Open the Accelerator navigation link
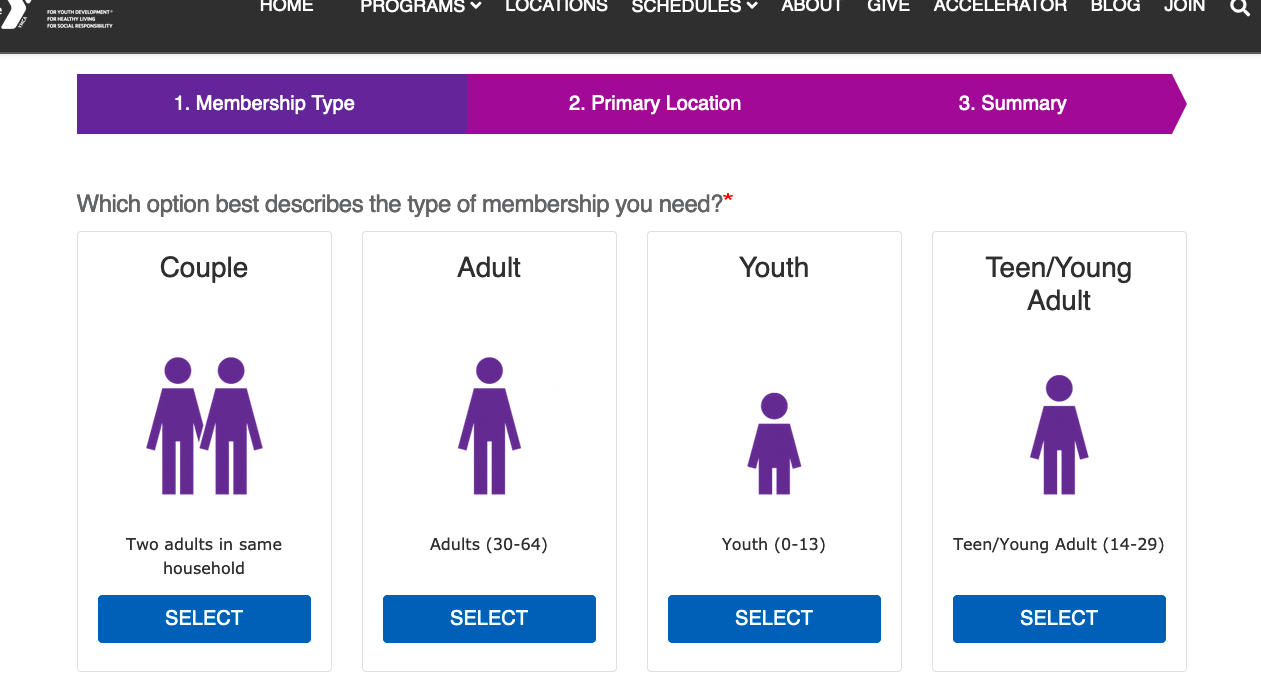Viewport: 1261px width, 682px height. (1000, 6)
